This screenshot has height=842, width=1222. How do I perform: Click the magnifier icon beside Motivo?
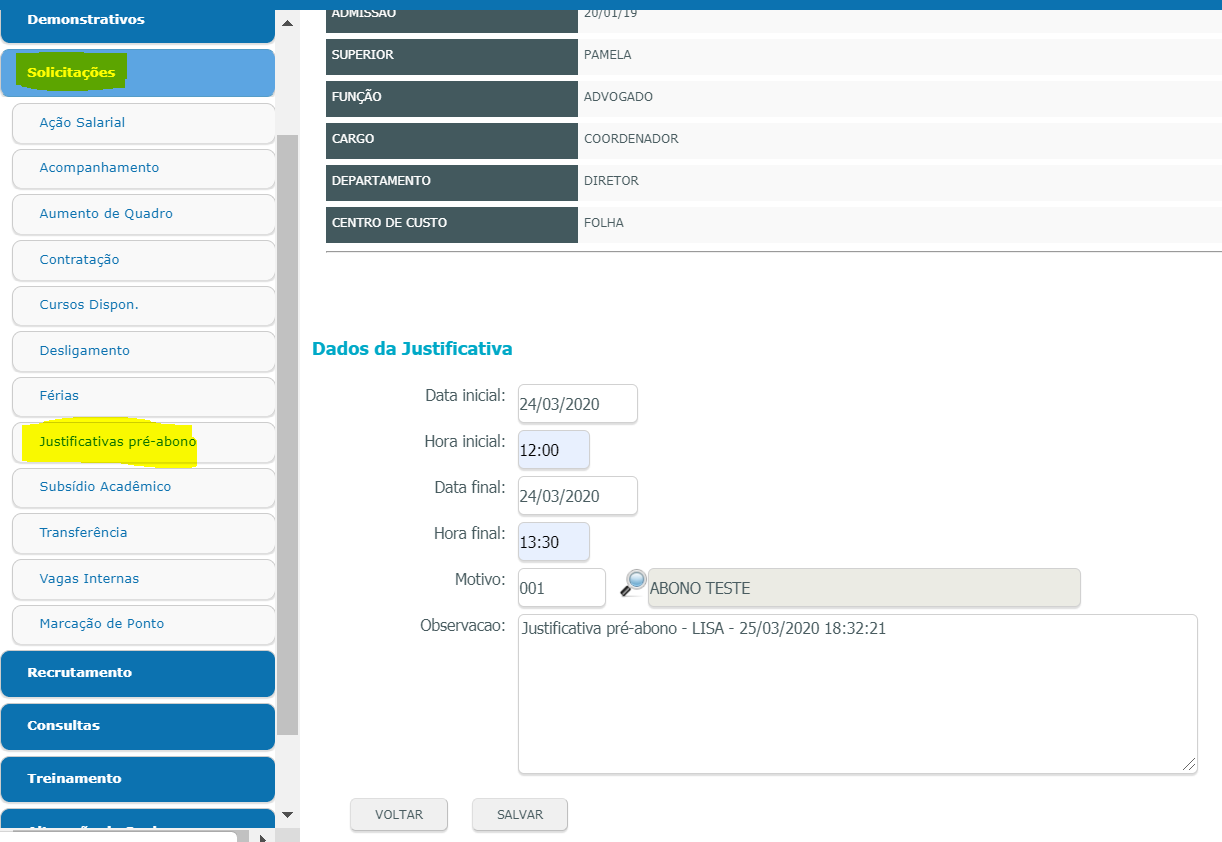633,583
